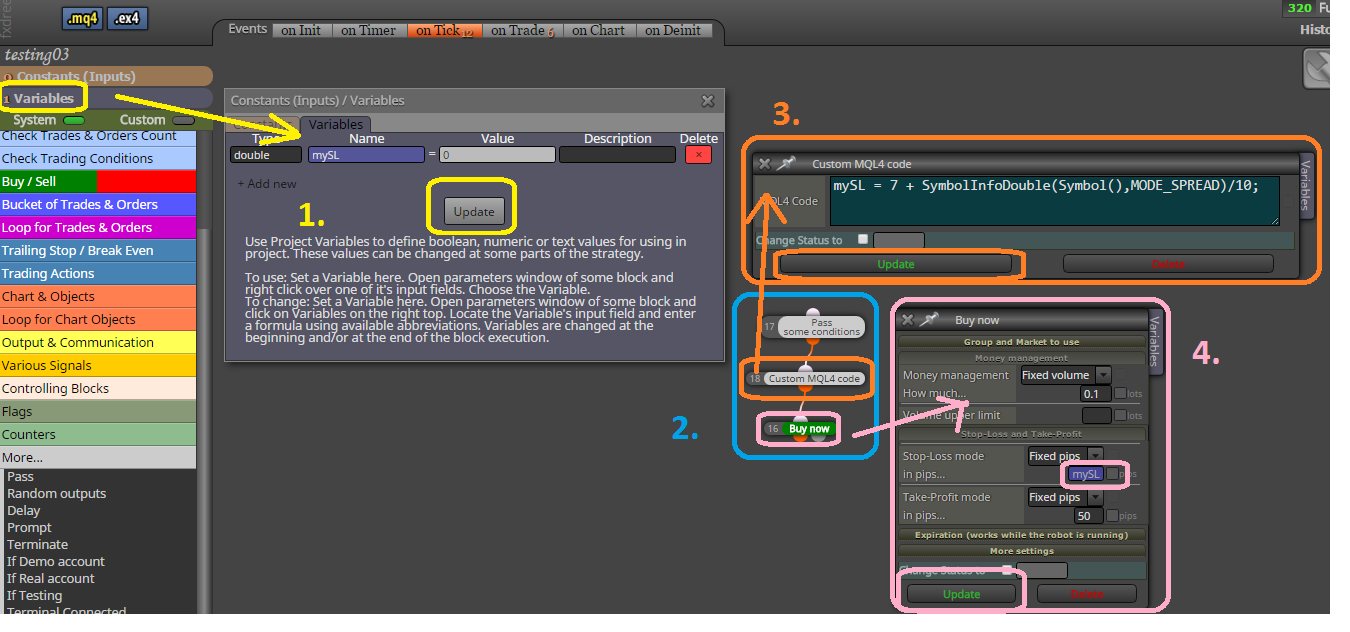Open the Flags category
The image size is (1350, 632).
(98, 411)
